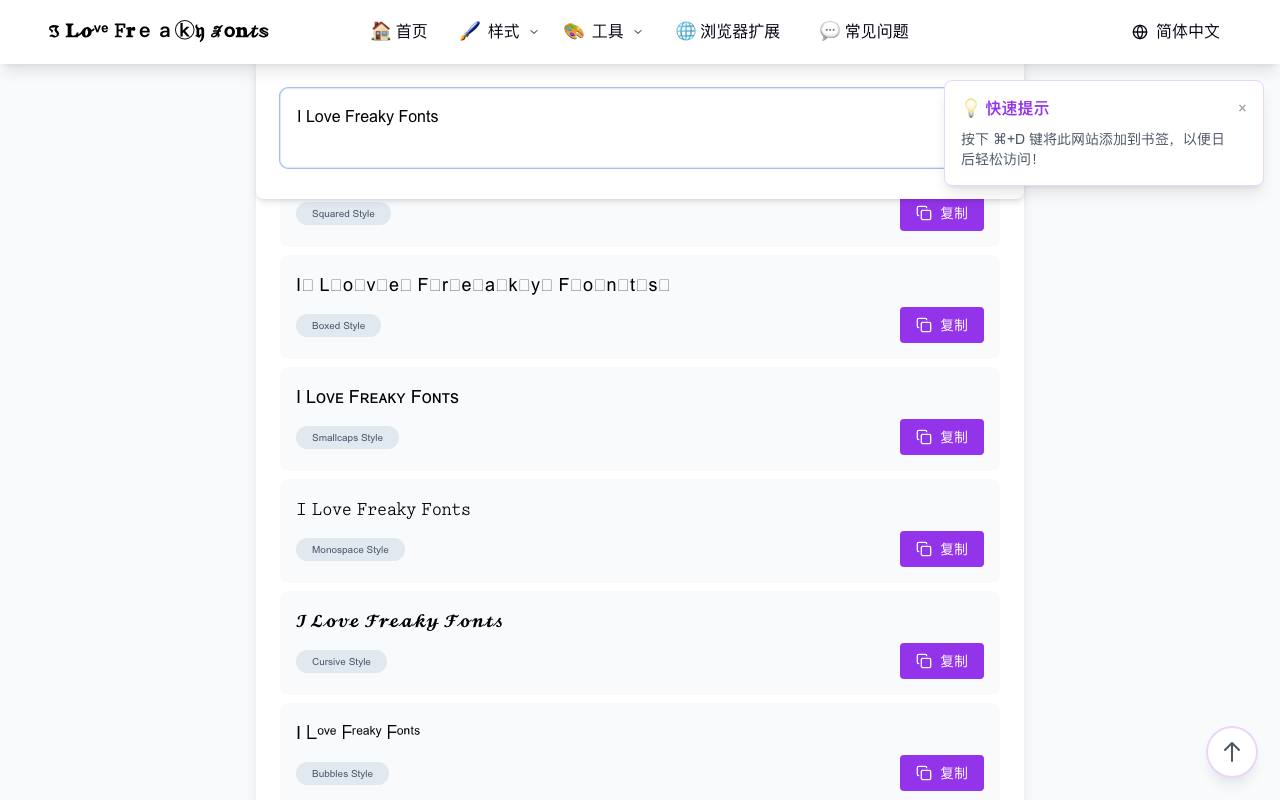Viewport: 1280px width, 800px height.
Task: Click copy icon for Bubbles Style
Action: tap(924, 773)
